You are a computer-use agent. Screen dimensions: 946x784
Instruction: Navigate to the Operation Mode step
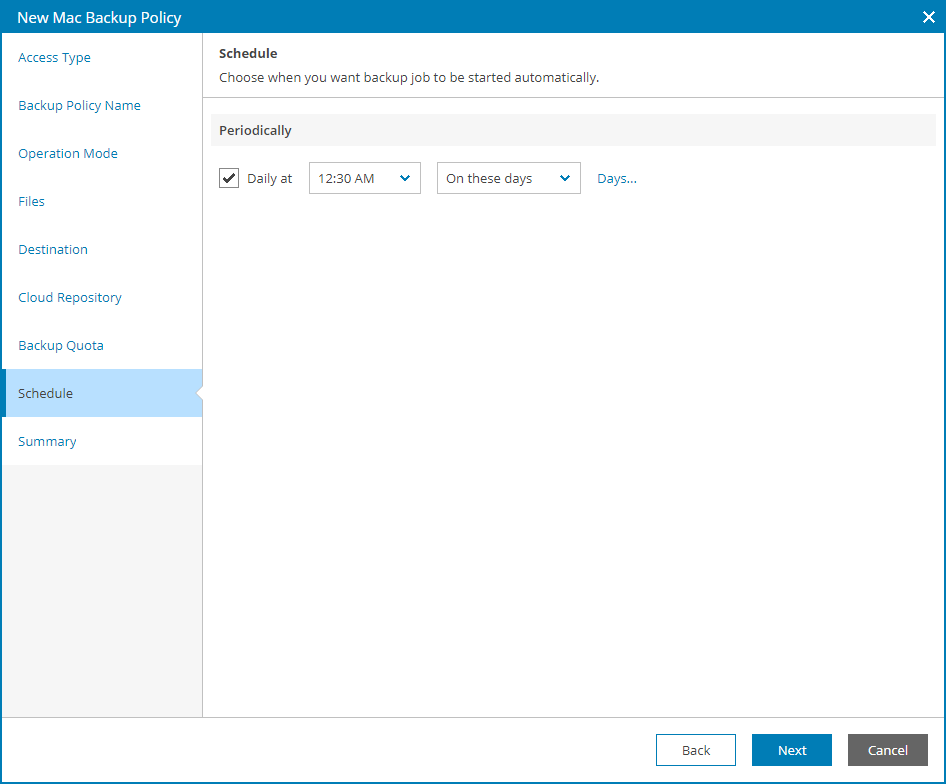(67, 153)
